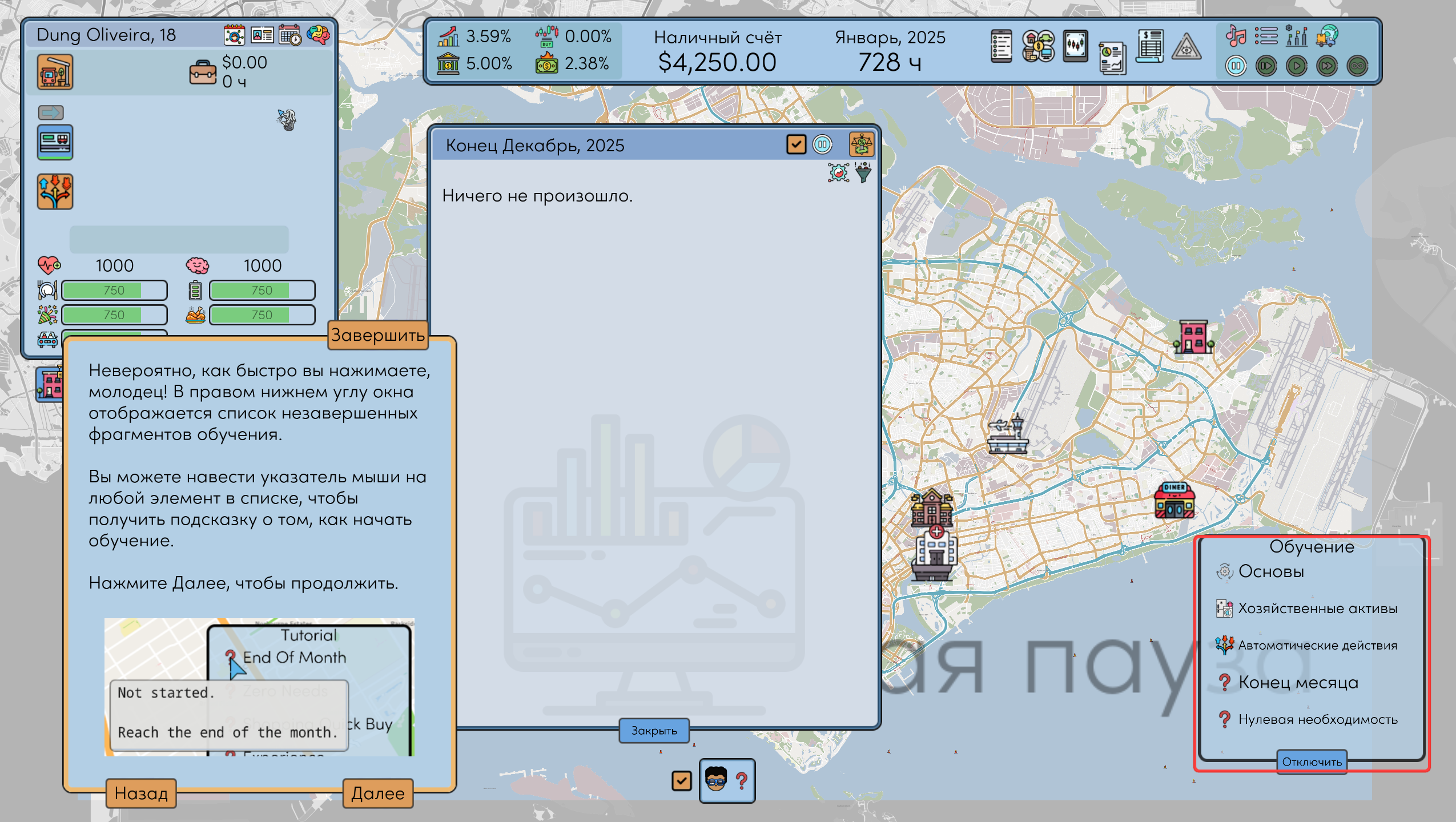
Task: Click the Назад button
Action: pos(141,793)
